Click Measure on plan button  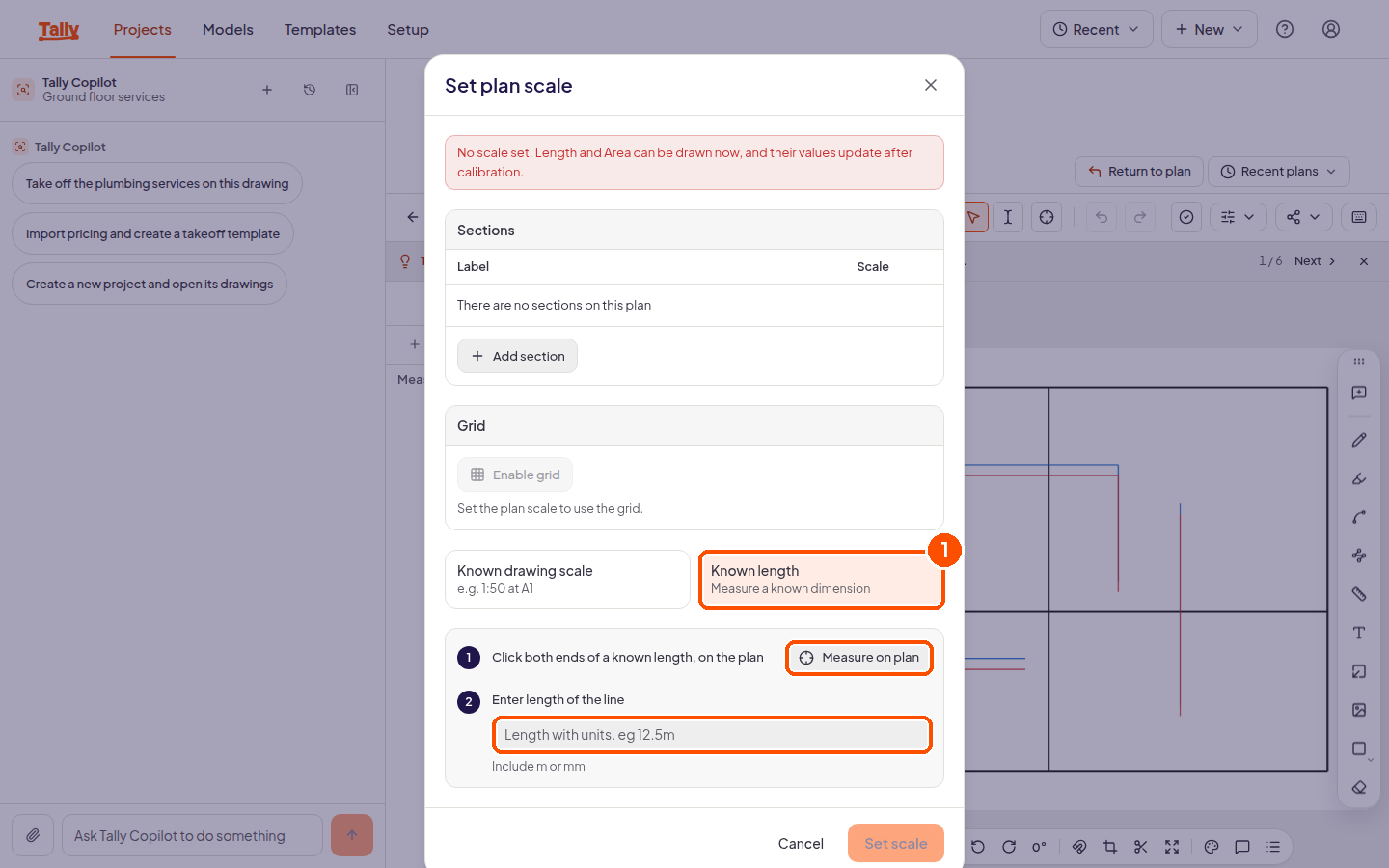point(859,658)
